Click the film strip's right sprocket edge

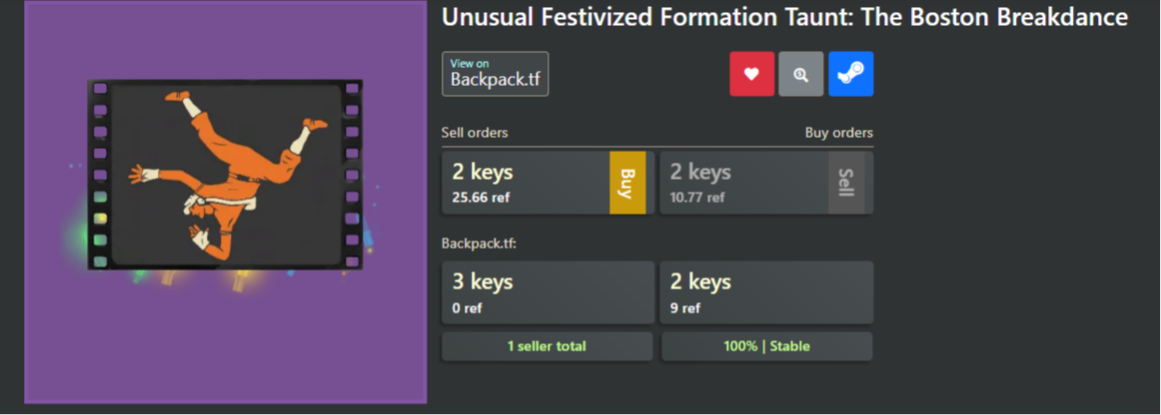pyautogui.click(x=352, y=174)
